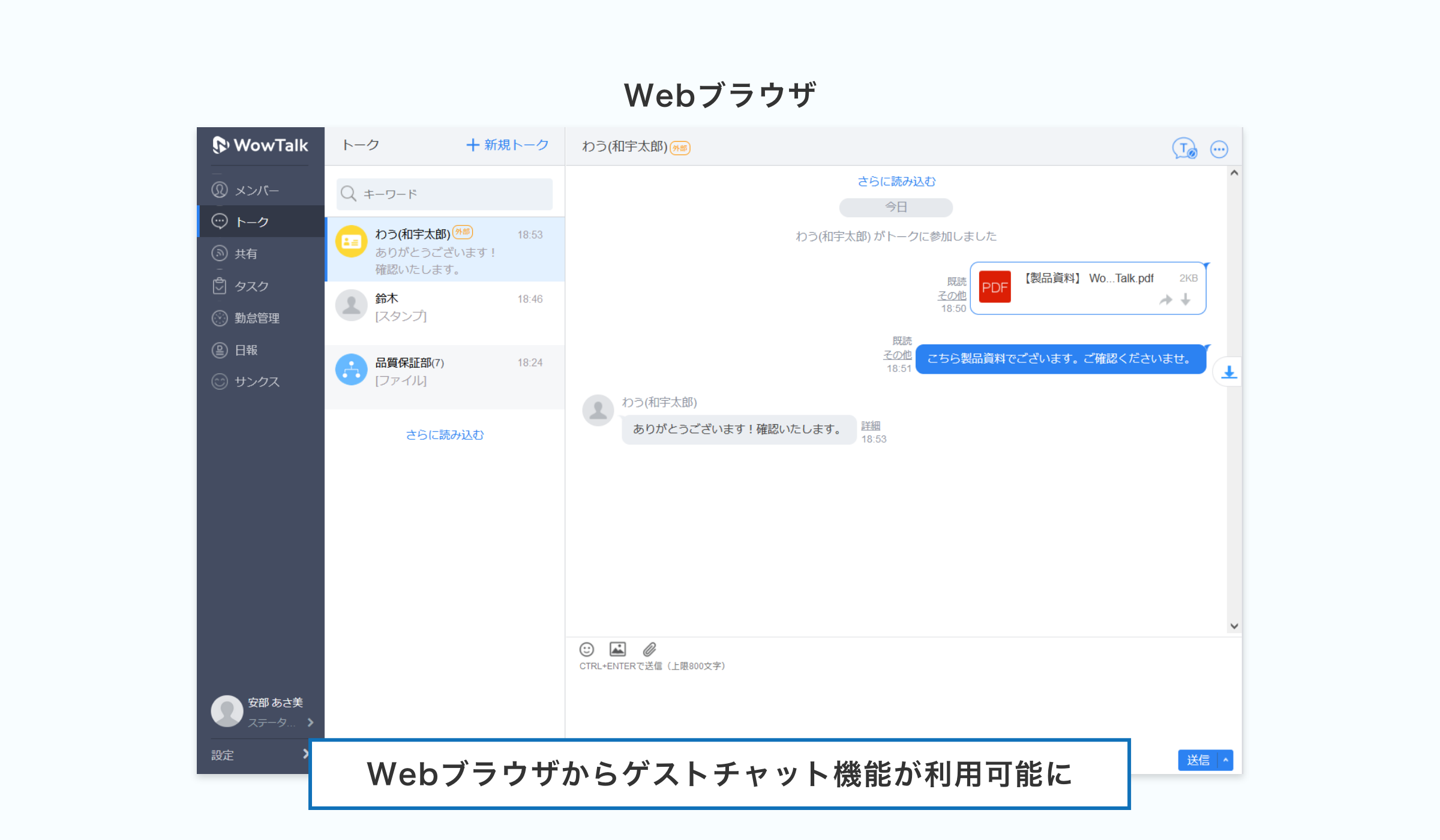1440x840 pixels.
Task: Click the translate chat icon in header
Action: pos(1184,149)
